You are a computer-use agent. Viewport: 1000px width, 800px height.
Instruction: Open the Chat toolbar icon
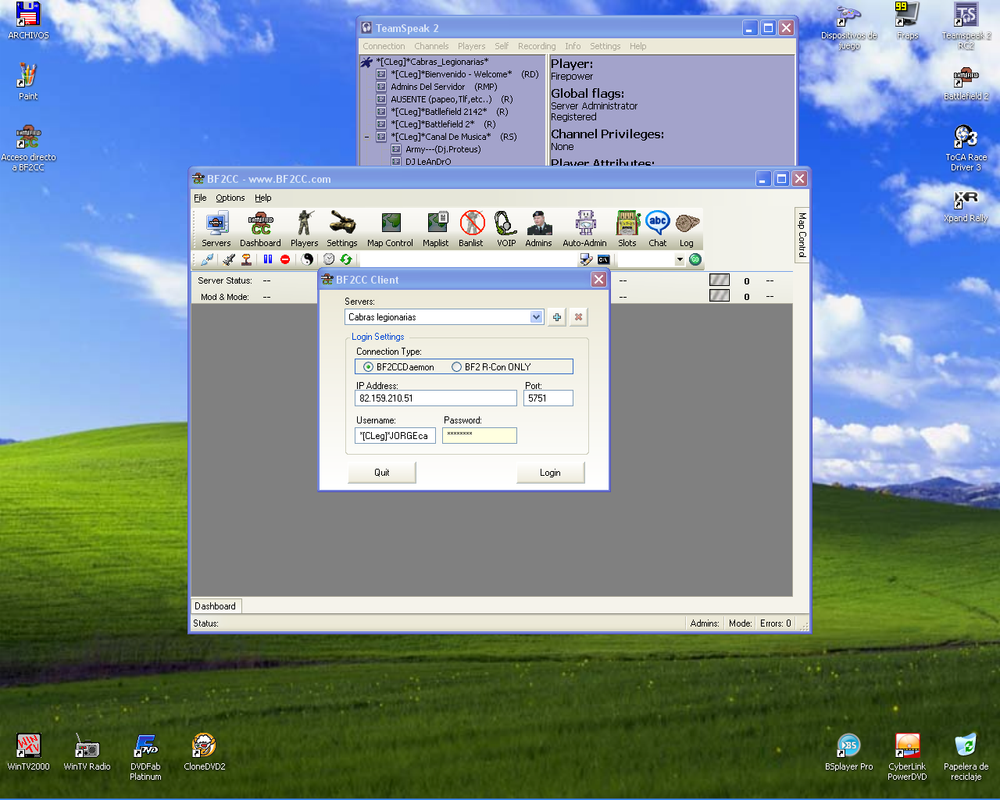coord(658,229)
